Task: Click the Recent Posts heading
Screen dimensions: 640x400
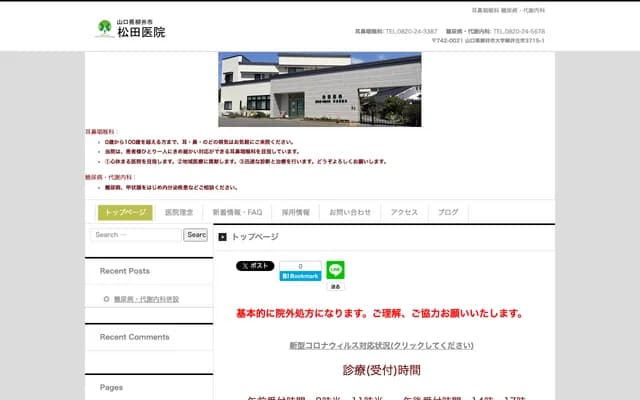Action: tap(125, 271)
